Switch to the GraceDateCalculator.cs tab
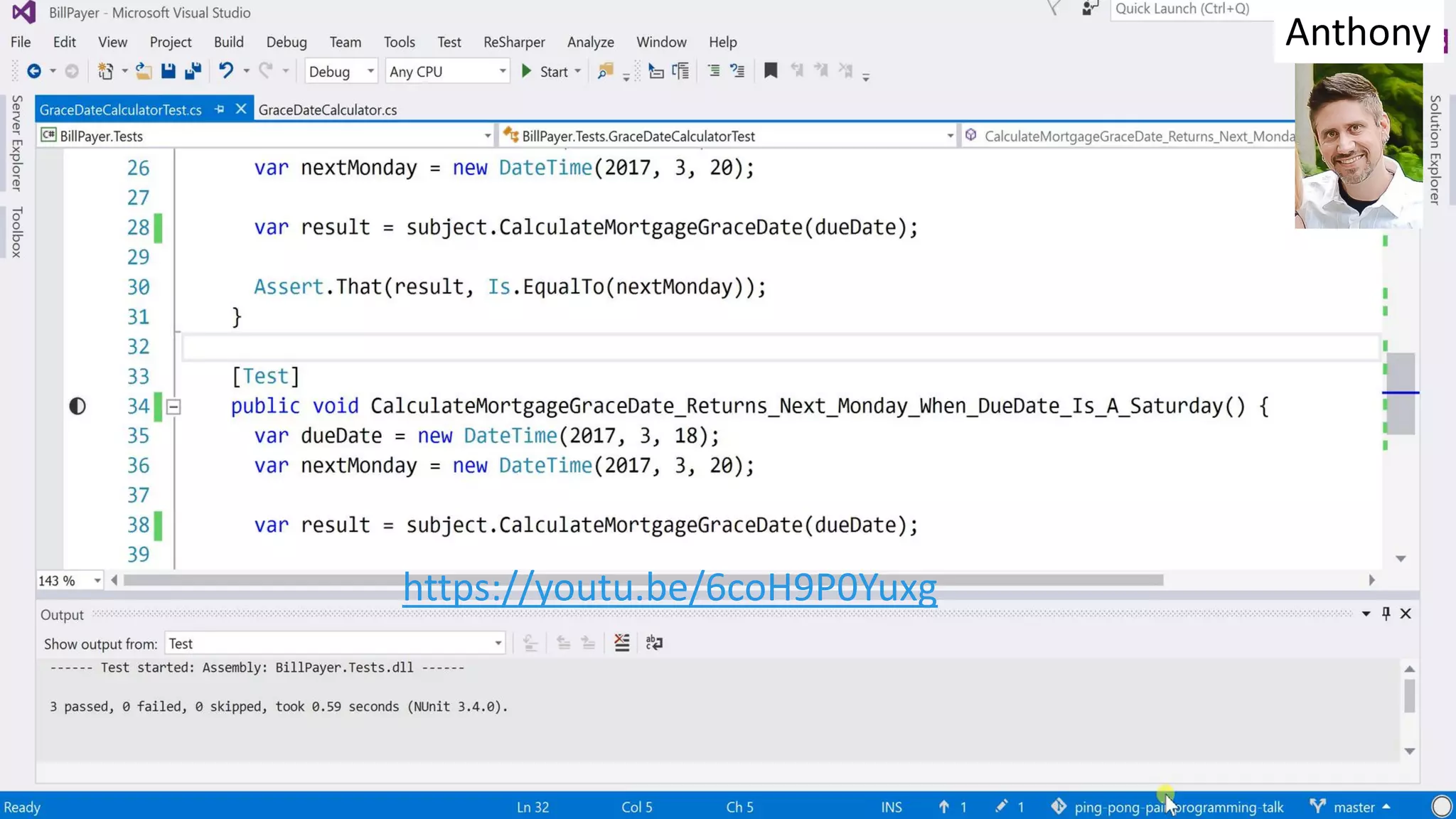 pyautogui.click(x=328, y=110)
